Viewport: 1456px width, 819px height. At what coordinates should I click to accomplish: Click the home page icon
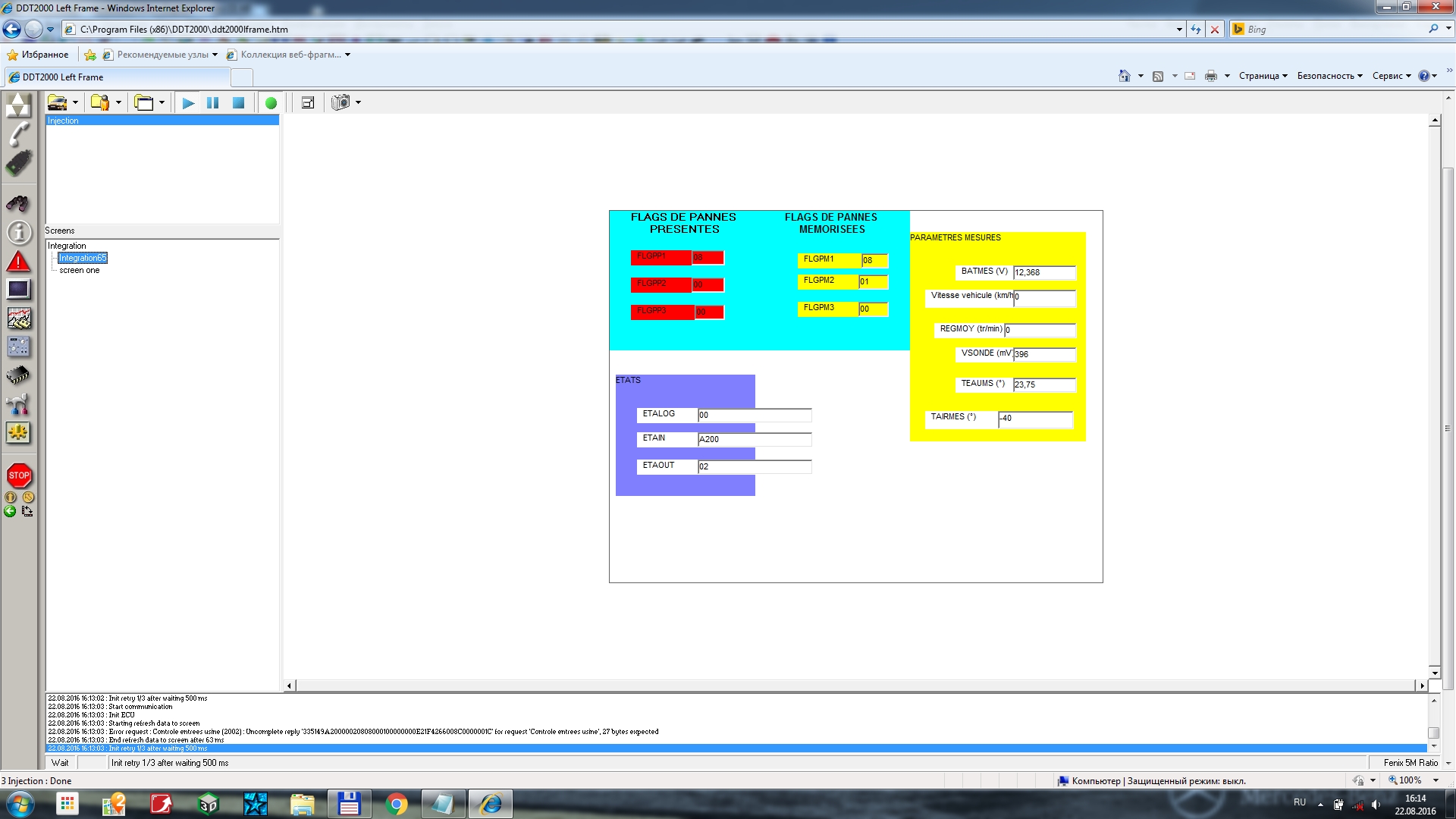[1125, 76]
